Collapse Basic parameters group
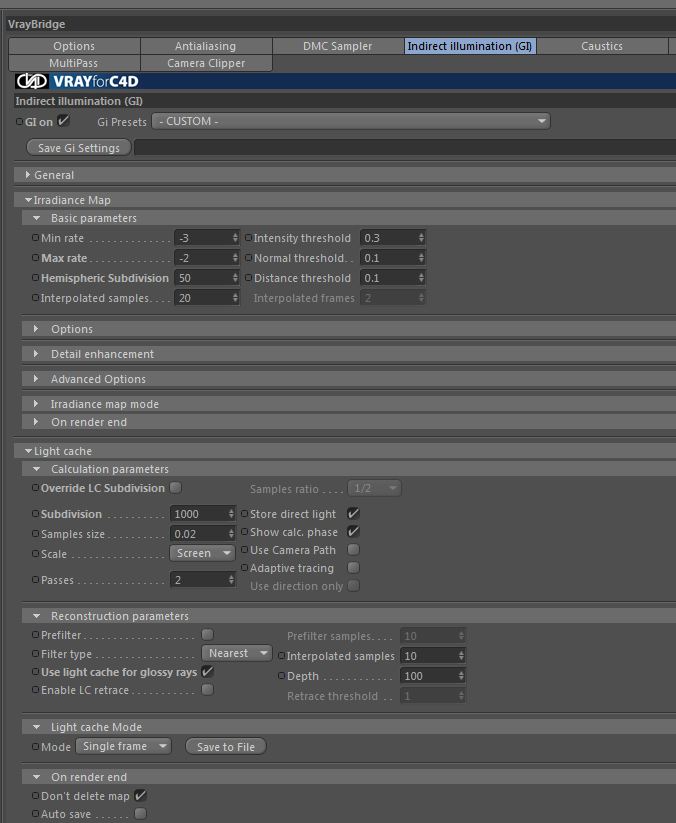 pos(36,218)
